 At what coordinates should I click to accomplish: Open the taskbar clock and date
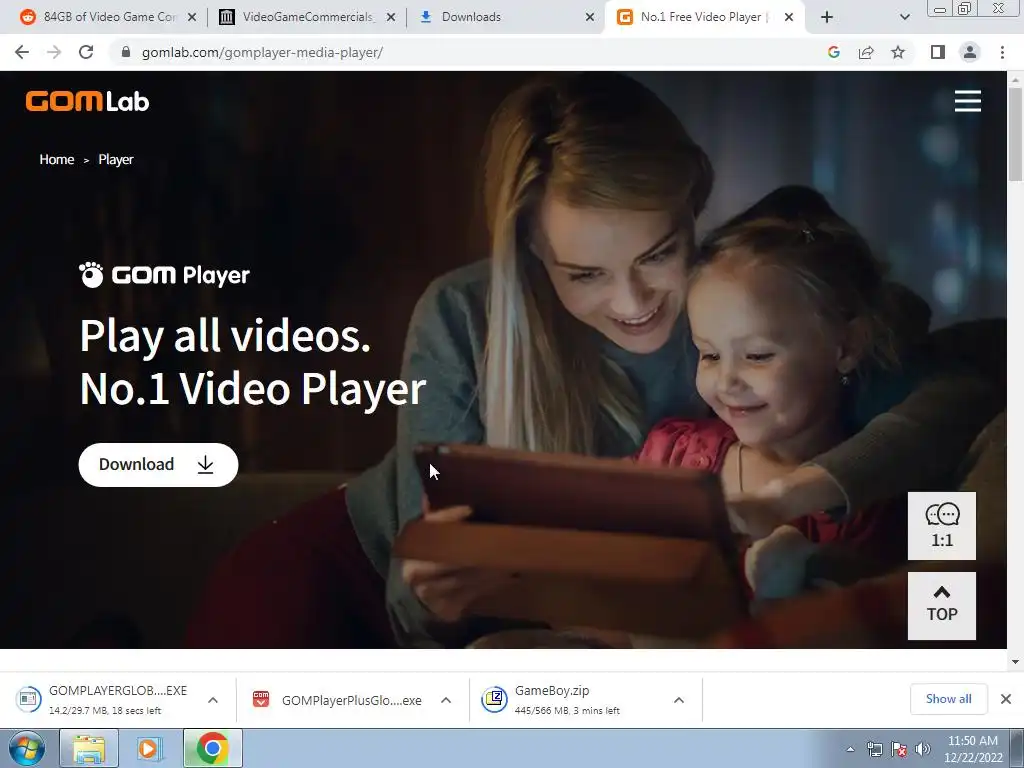tap(973, 749)
